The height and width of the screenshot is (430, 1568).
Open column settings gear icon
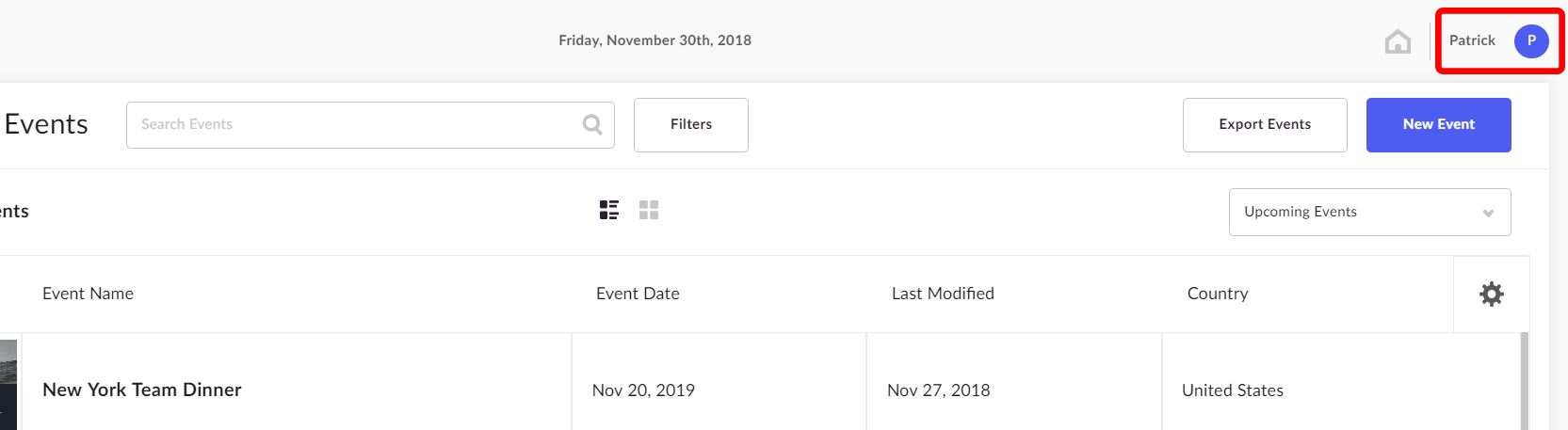(1492, 294)
